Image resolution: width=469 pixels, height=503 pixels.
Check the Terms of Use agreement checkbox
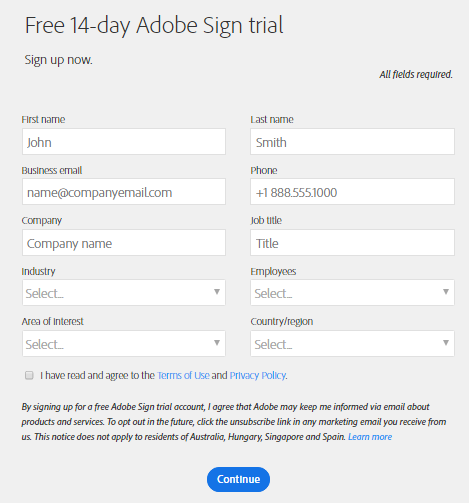coord(29,375)
